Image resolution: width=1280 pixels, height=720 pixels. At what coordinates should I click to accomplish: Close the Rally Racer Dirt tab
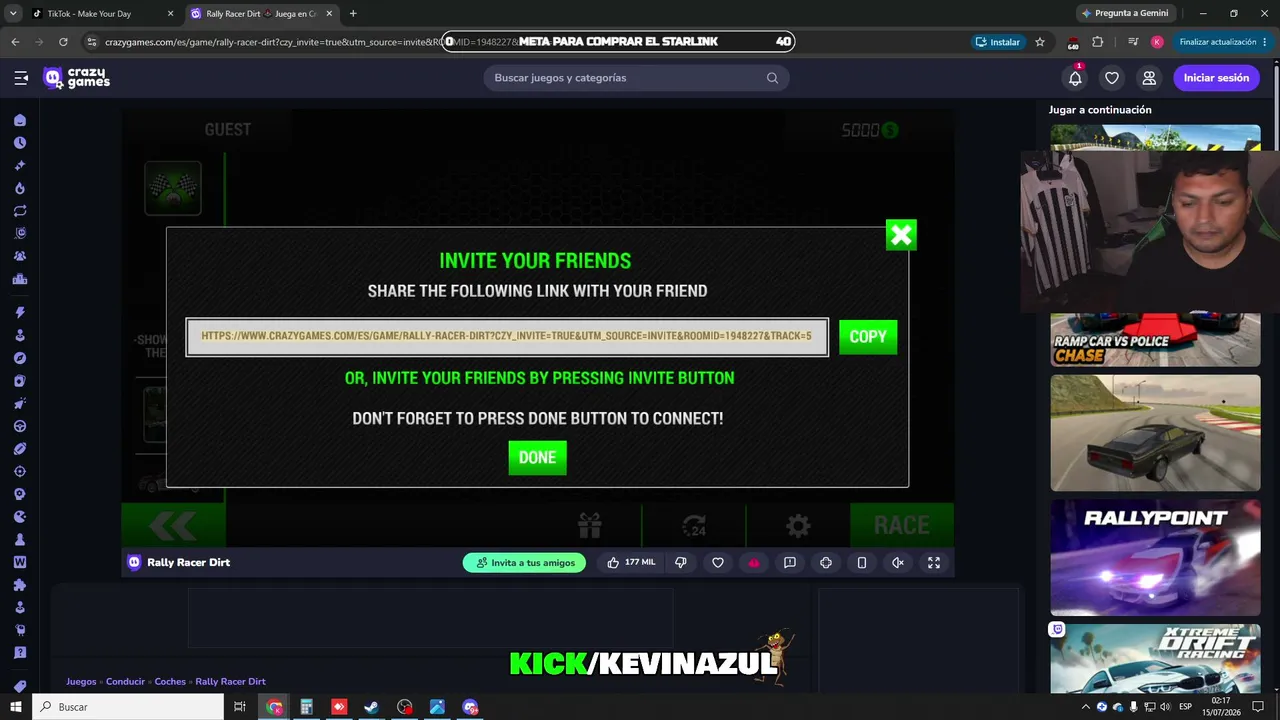pyautogui.click(x=329, y=14)
